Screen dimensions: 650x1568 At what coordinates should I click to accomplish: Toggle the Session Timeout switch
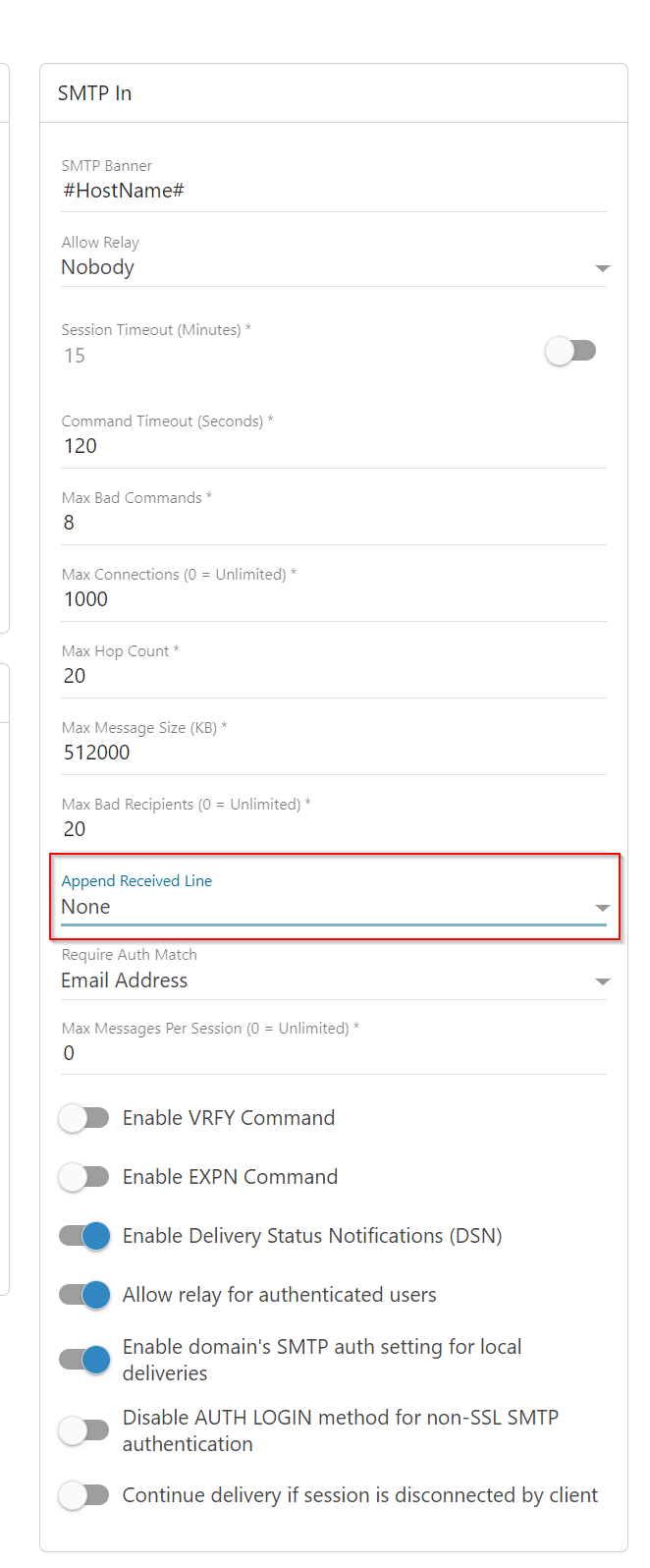[571, 351]
